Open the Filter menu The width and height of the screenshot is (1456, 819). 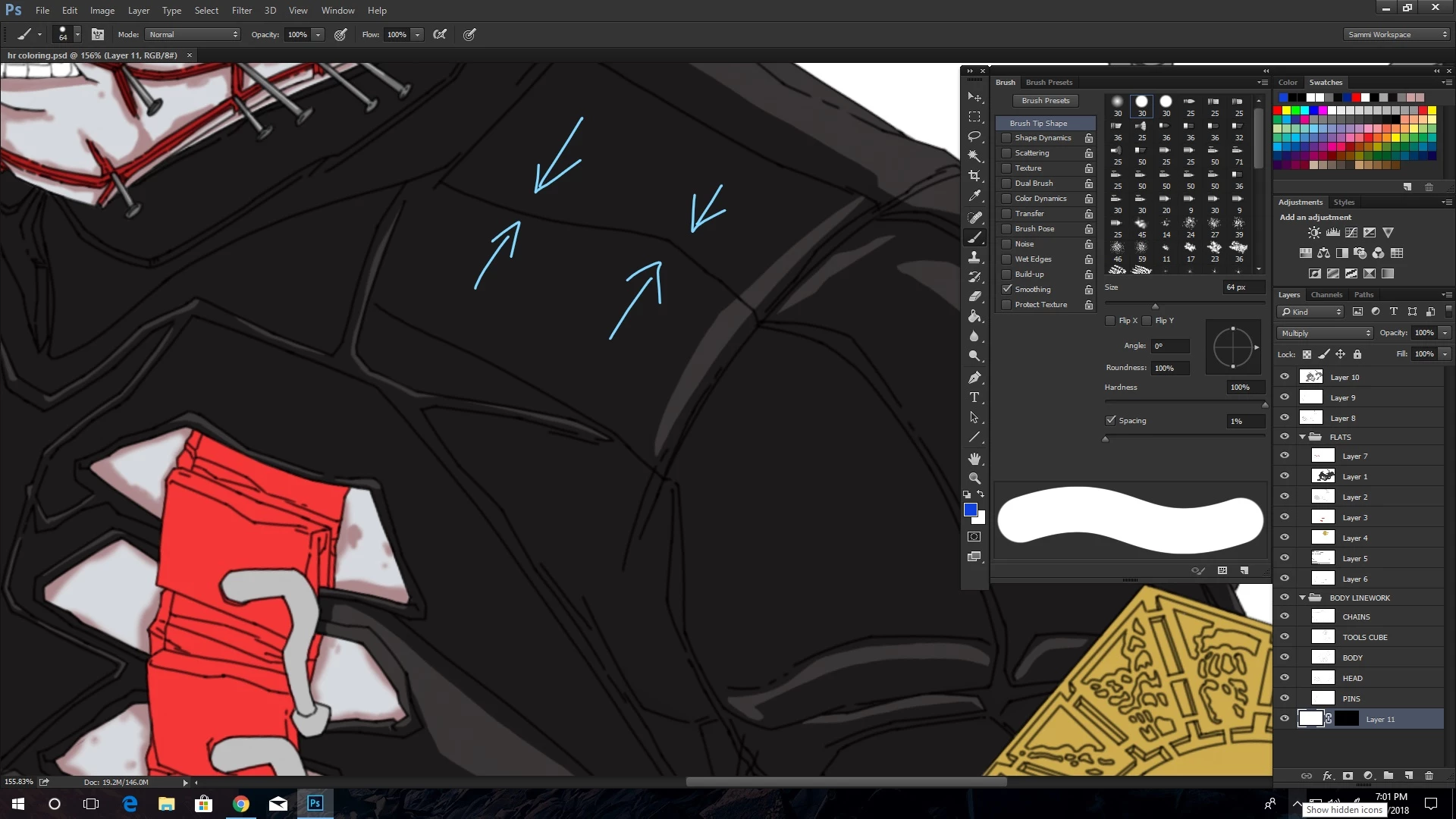241,11
